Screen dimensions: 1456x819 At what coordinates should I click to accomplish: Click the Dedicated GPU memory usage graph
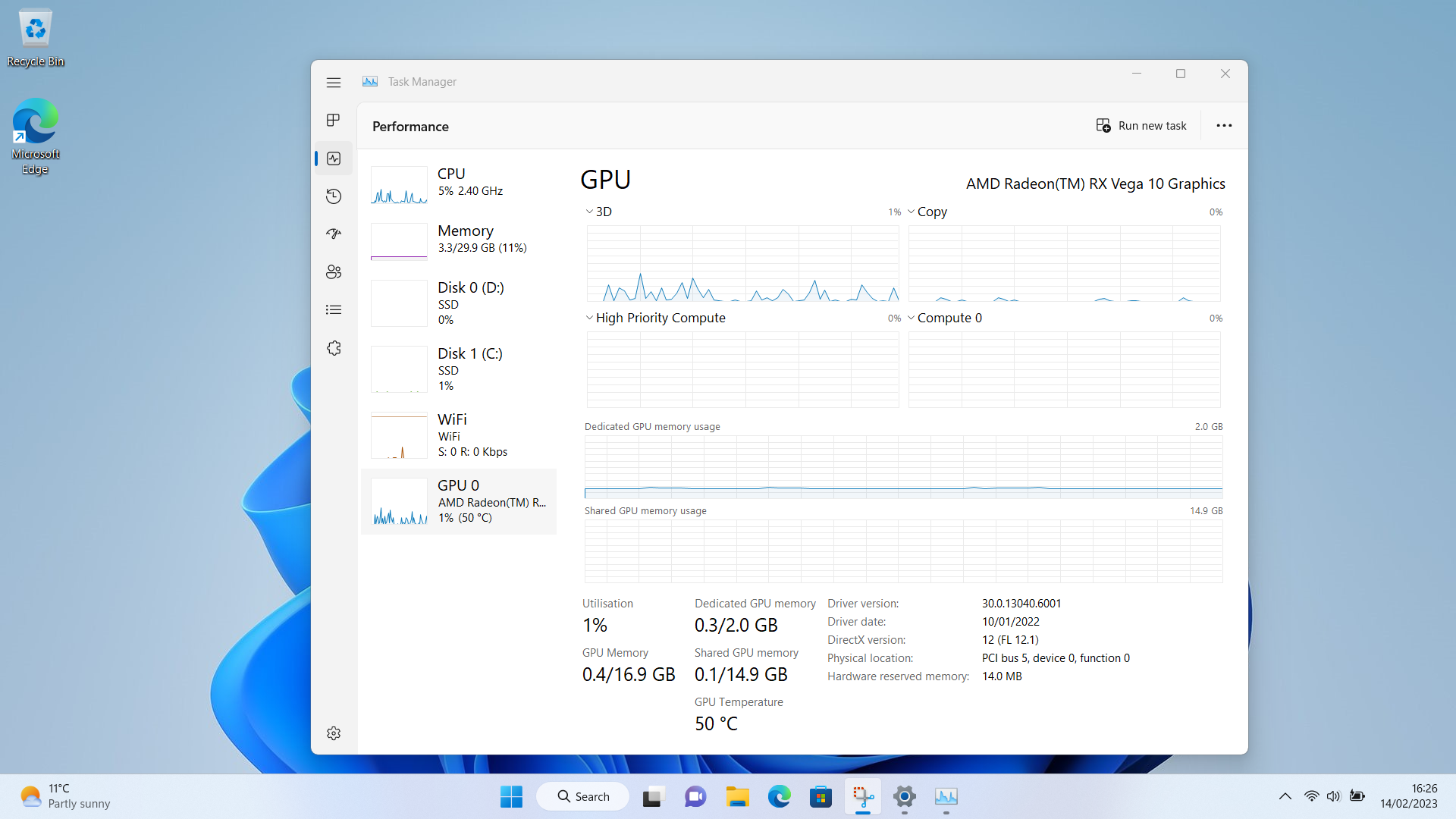pos(904,466)
